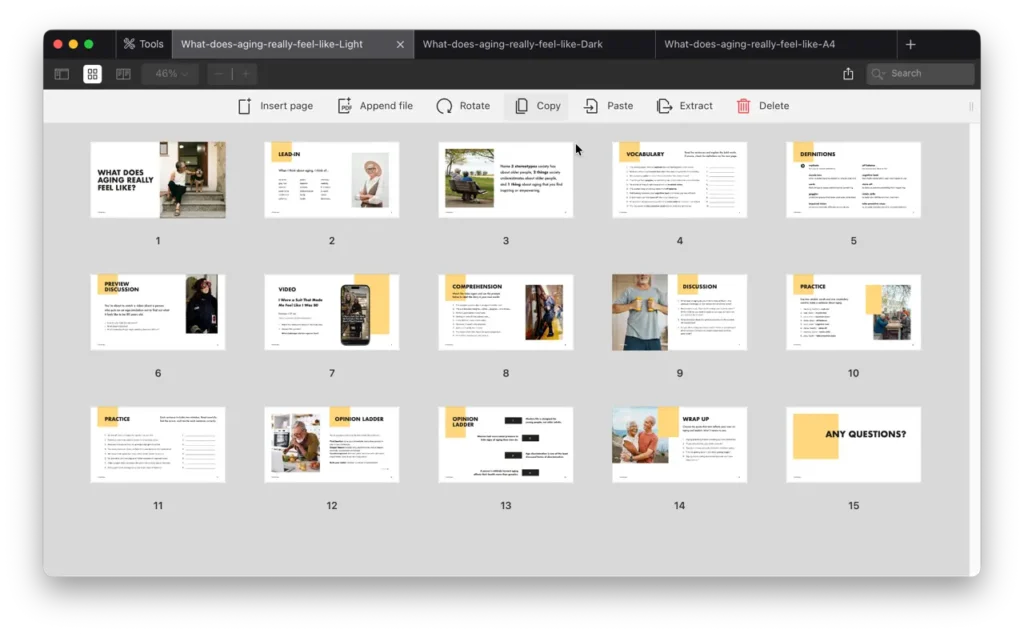Toggle the page thumbnails grid view
The width and height of the screenshot is (1024, 634).
pos(92,74)
